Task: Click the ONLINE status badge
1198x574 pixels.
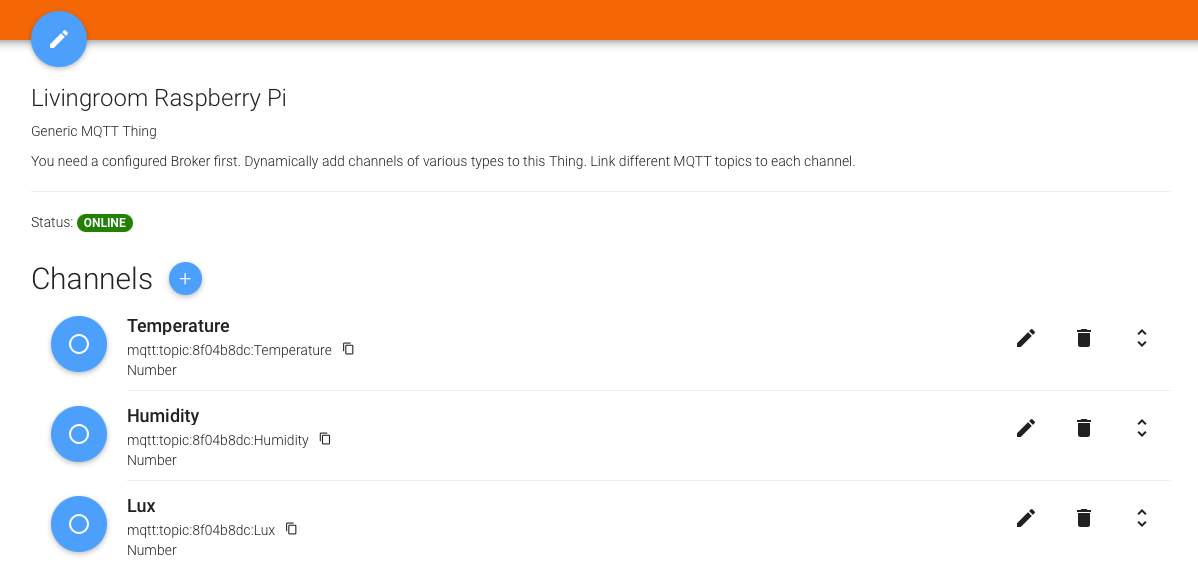Action: (105, 223)
